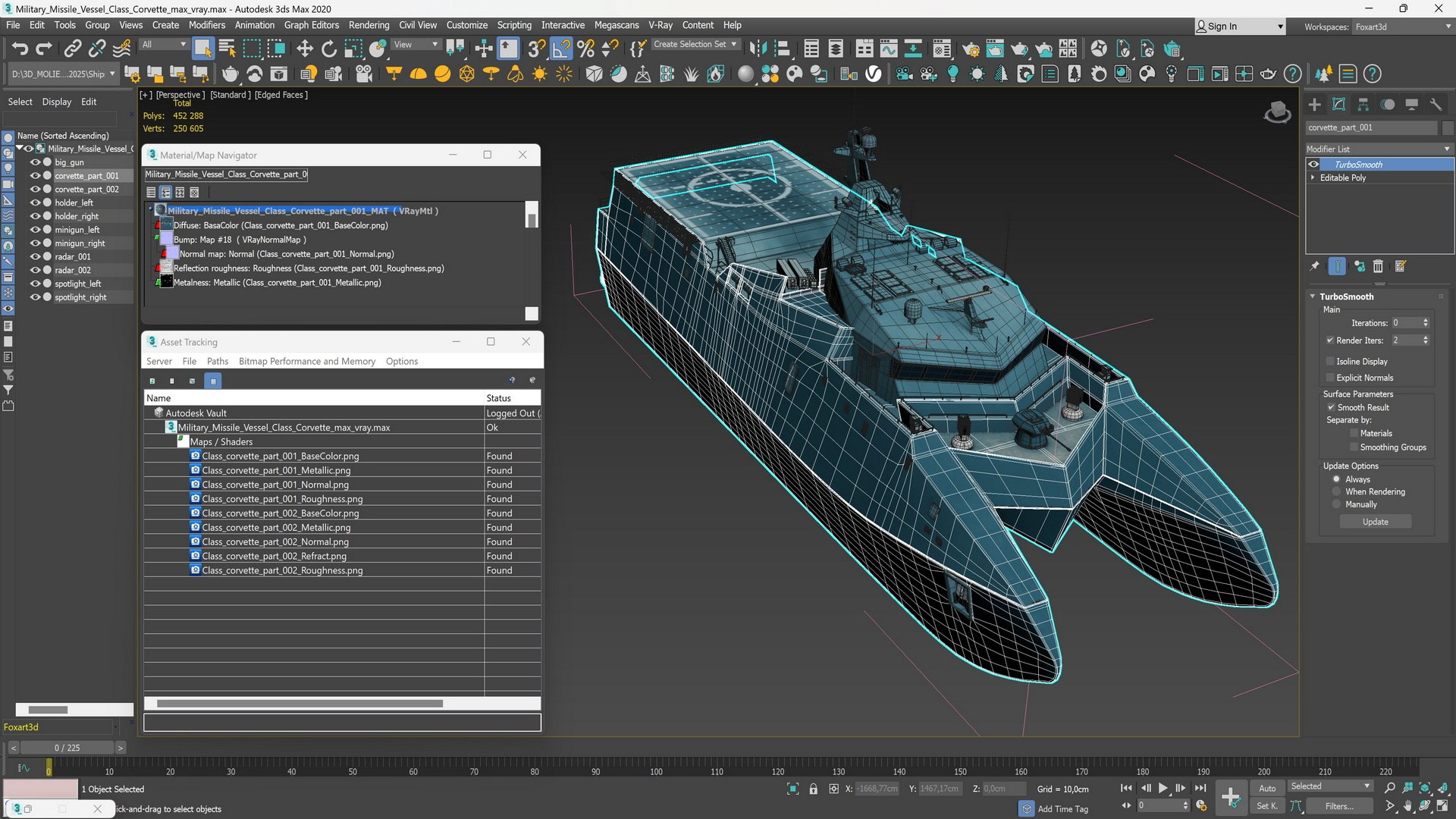Click the Redo arrow icon
Image resolution: width=1456 pixels, height=819 pixels.
tap(44, 49)
